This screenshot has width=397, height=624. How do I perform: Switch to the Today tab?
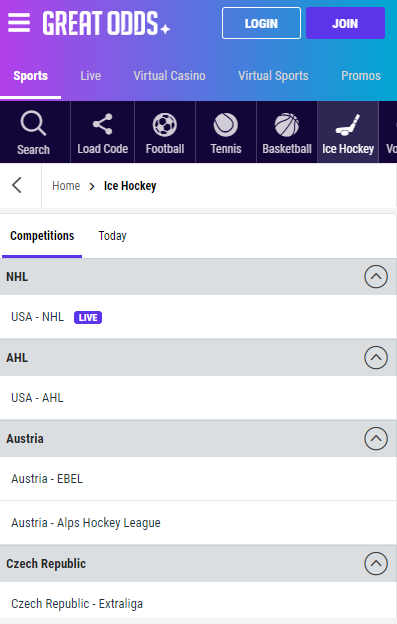(113, 236)
